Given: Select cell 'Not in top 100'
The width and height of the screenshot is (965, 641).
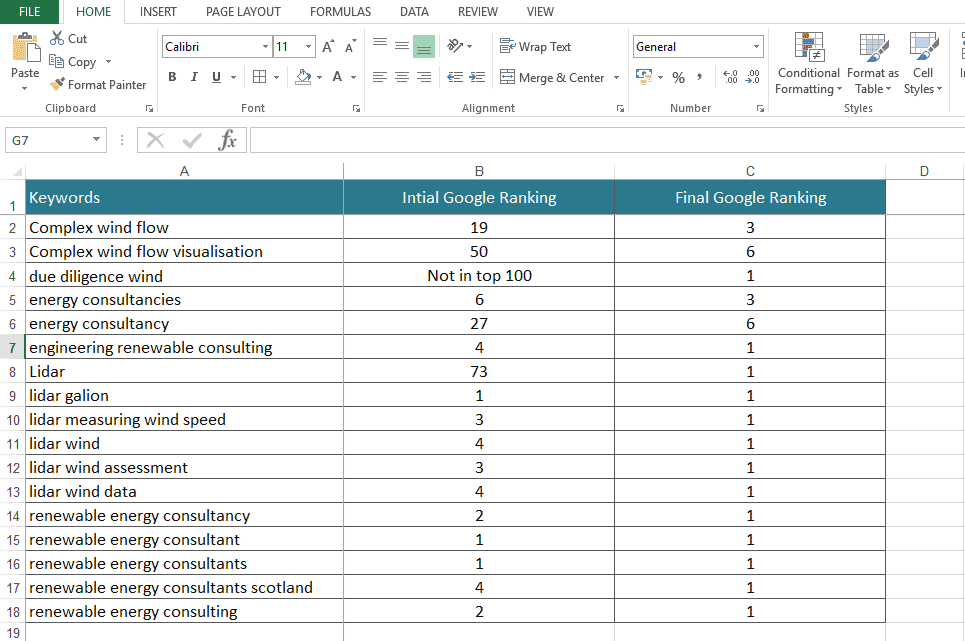Looking at the screenshot, I should (479, 275).
